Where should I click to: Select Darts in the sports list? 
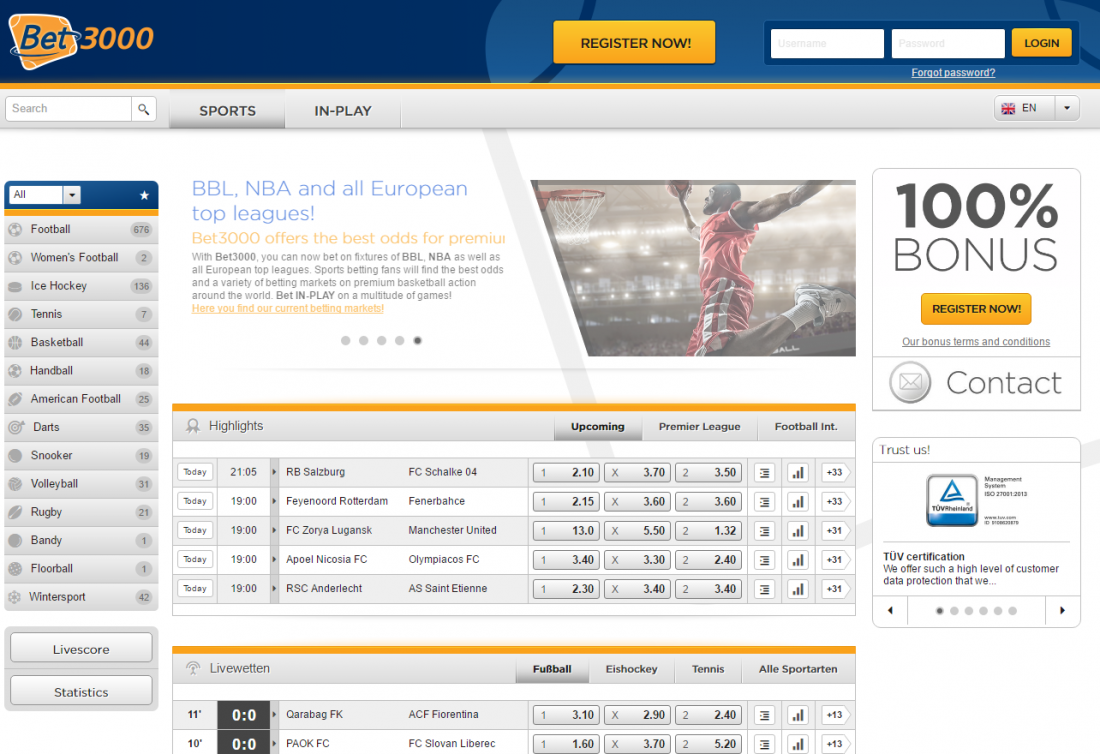pyautogui.click(x=81, y=427)
